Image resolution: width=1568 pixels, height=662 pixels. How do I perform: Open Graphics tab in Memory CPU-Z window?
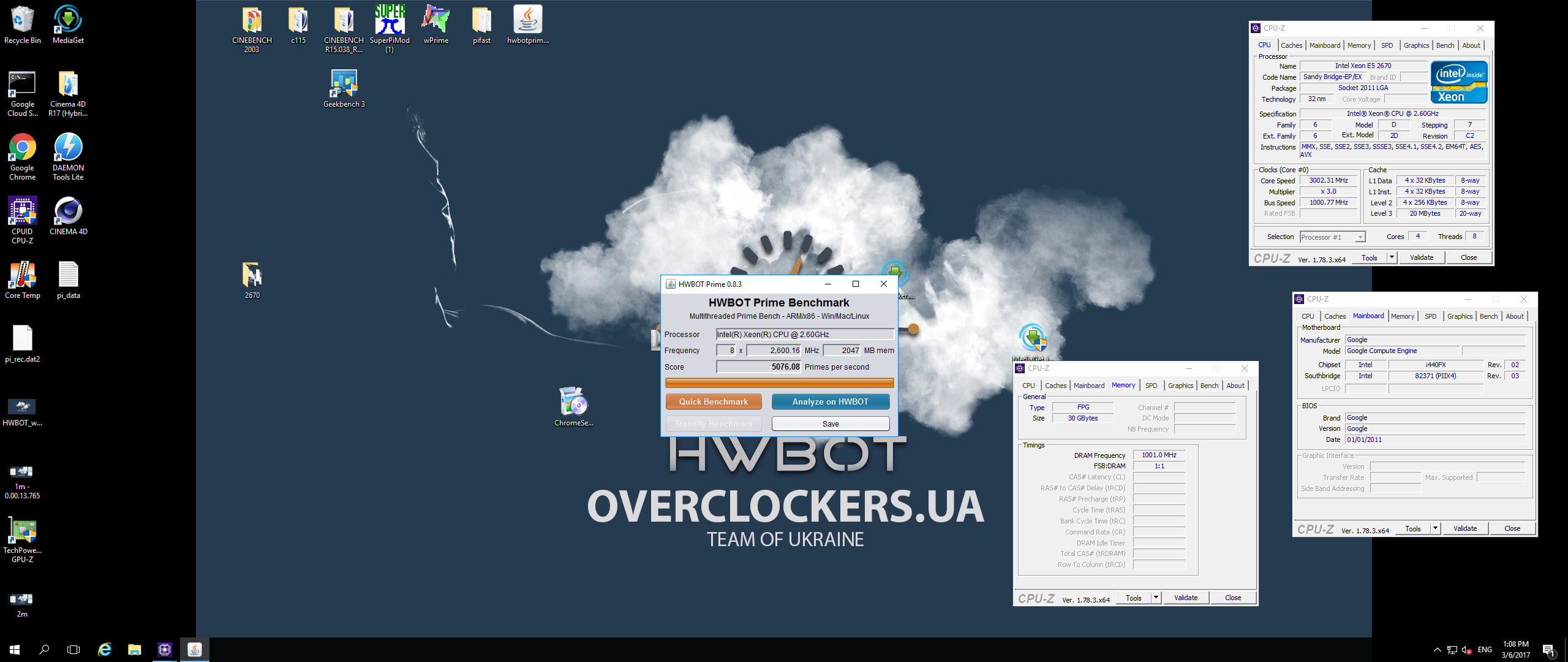tap(1180, 386)
